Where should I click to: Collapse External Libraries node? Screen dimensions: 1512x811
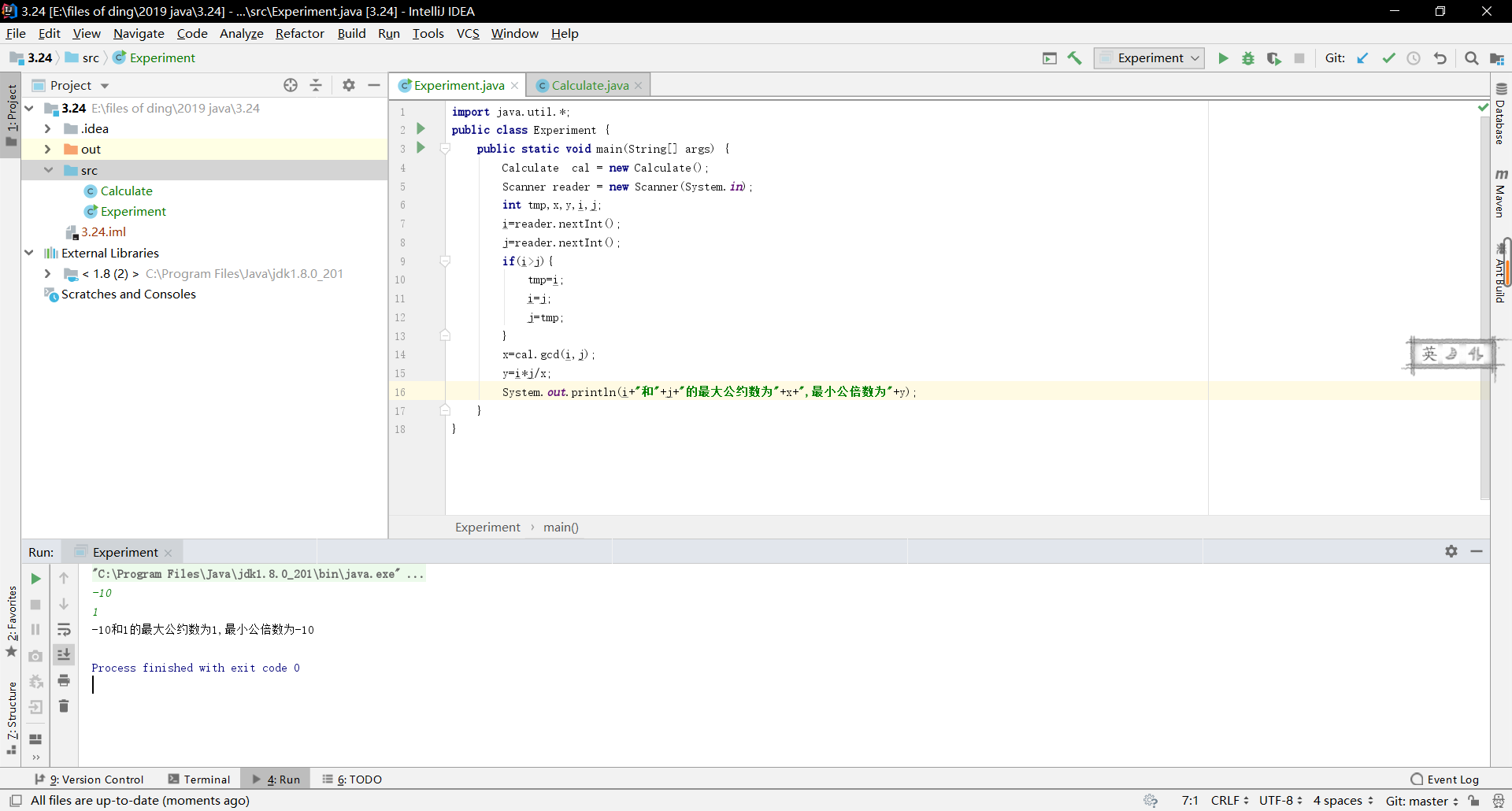(x=29, y=253)
